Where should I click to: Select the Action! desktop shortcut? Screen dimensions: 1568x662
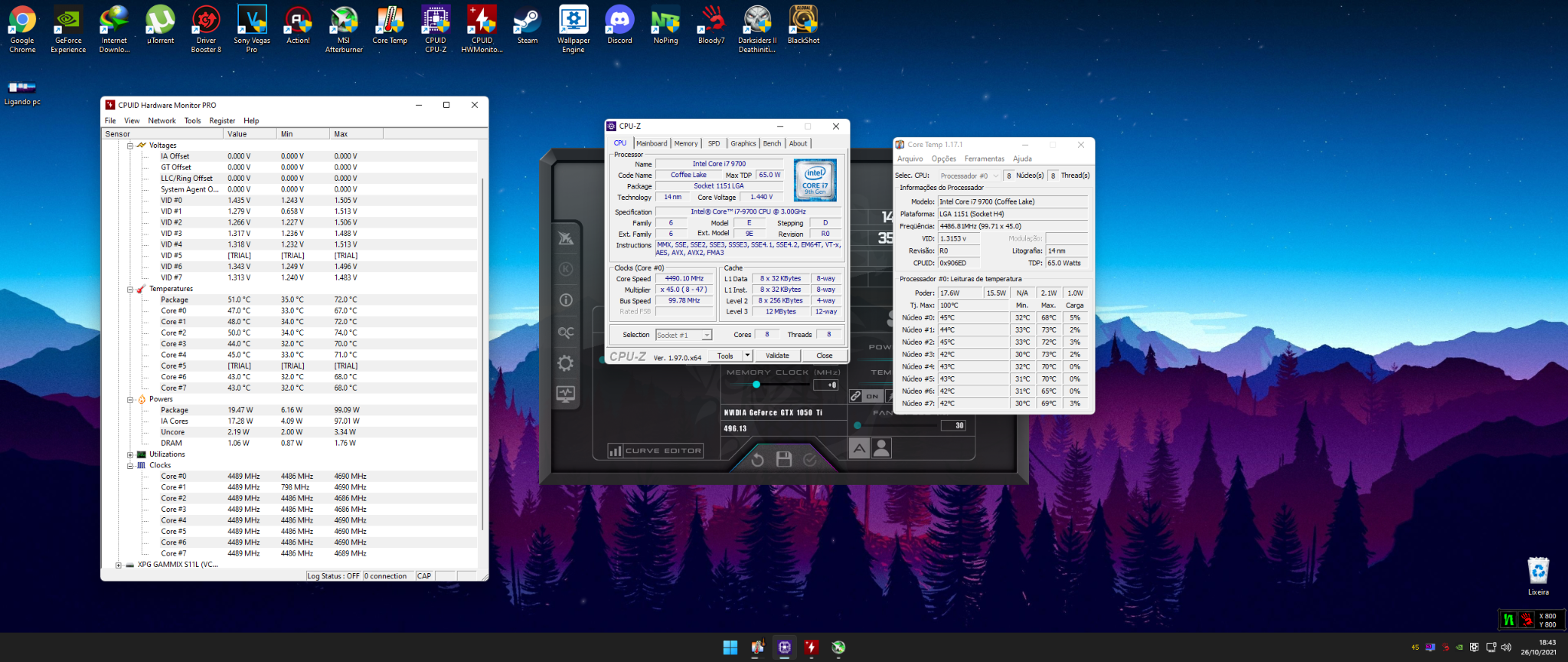click(x=298, y=25)
